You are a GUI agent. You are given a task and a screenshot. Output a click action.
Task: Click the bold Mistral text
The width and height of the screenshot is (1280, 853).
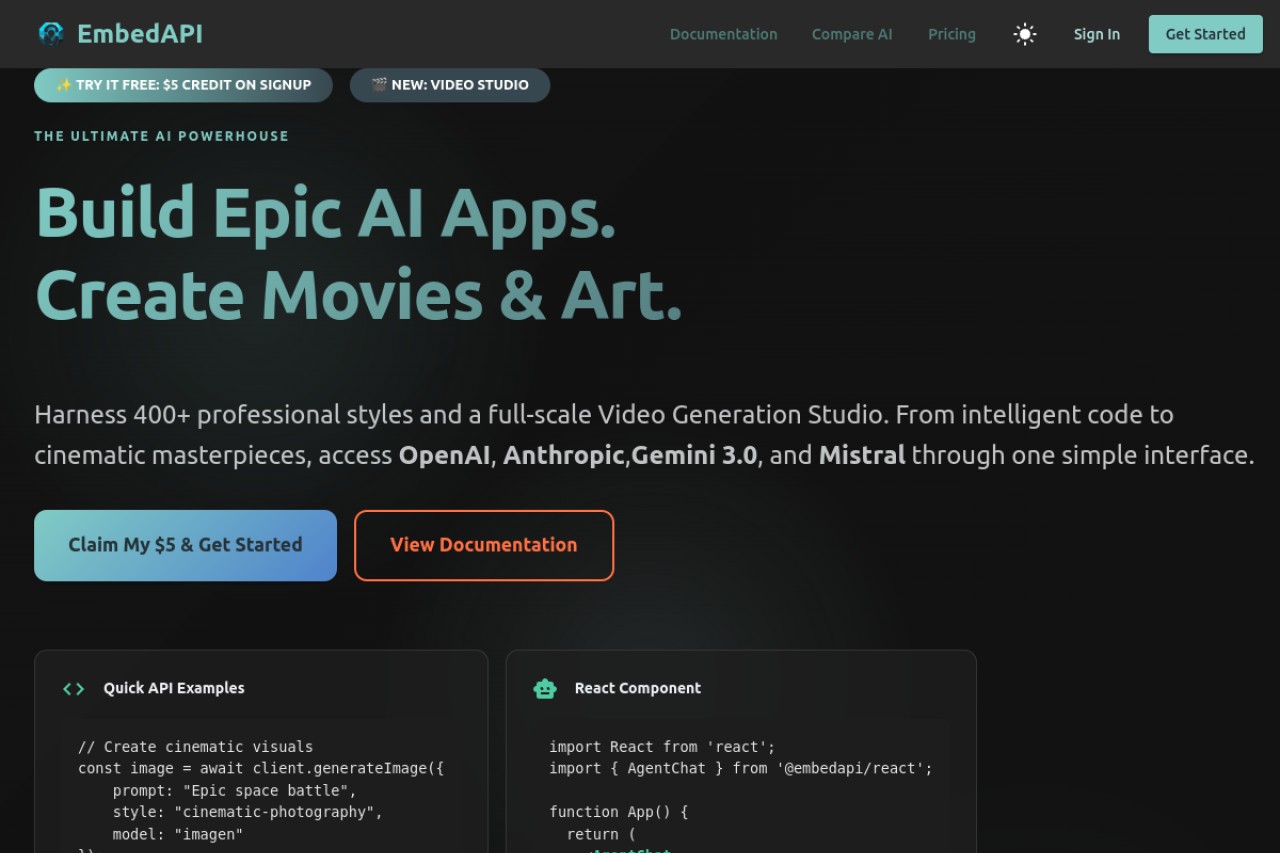pos(862,455)
